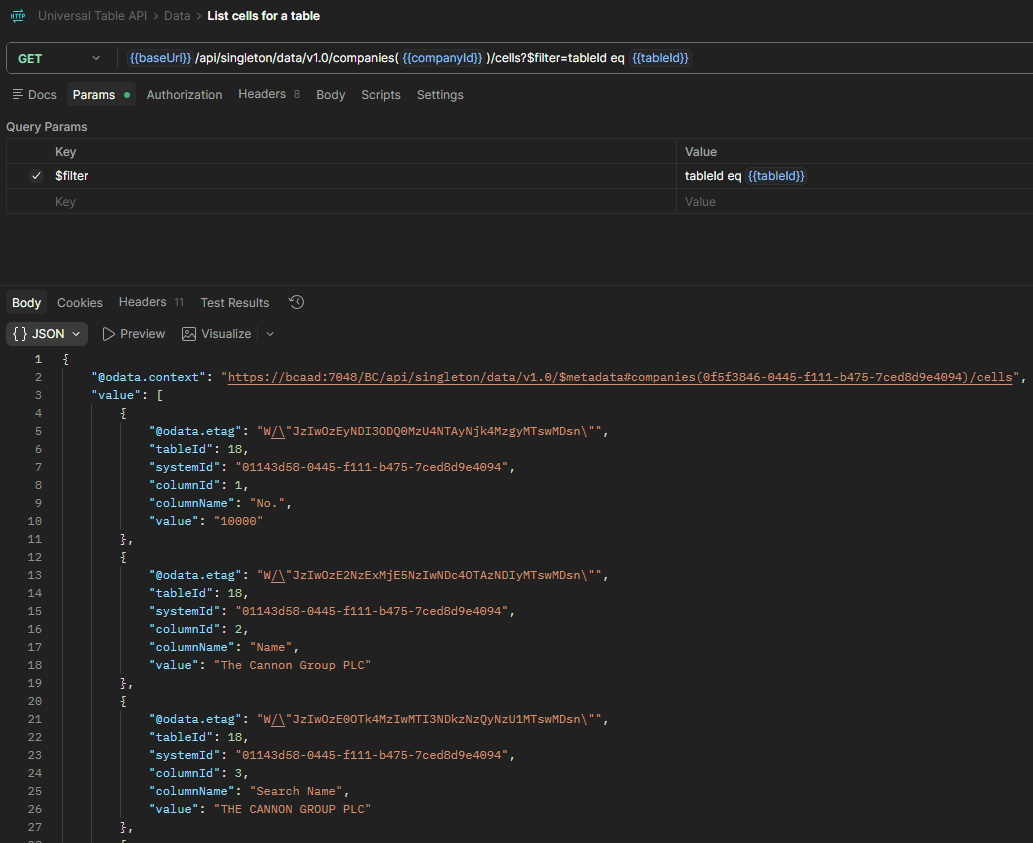Click line number 3 in gutter
The width and height of the screenshot is (1033, 843).
click(x=38, y=395)
